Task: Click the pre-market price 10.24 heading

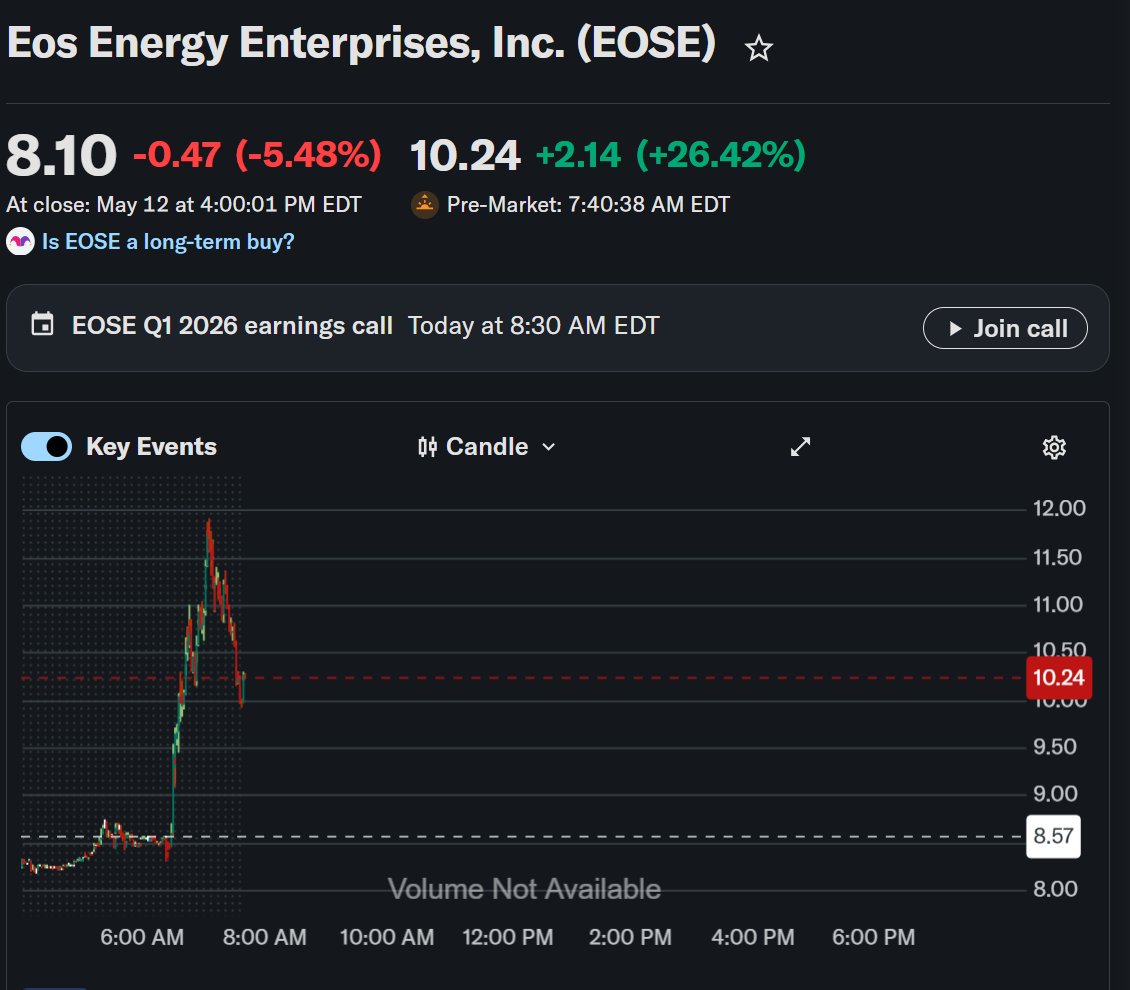Action: 465,155
